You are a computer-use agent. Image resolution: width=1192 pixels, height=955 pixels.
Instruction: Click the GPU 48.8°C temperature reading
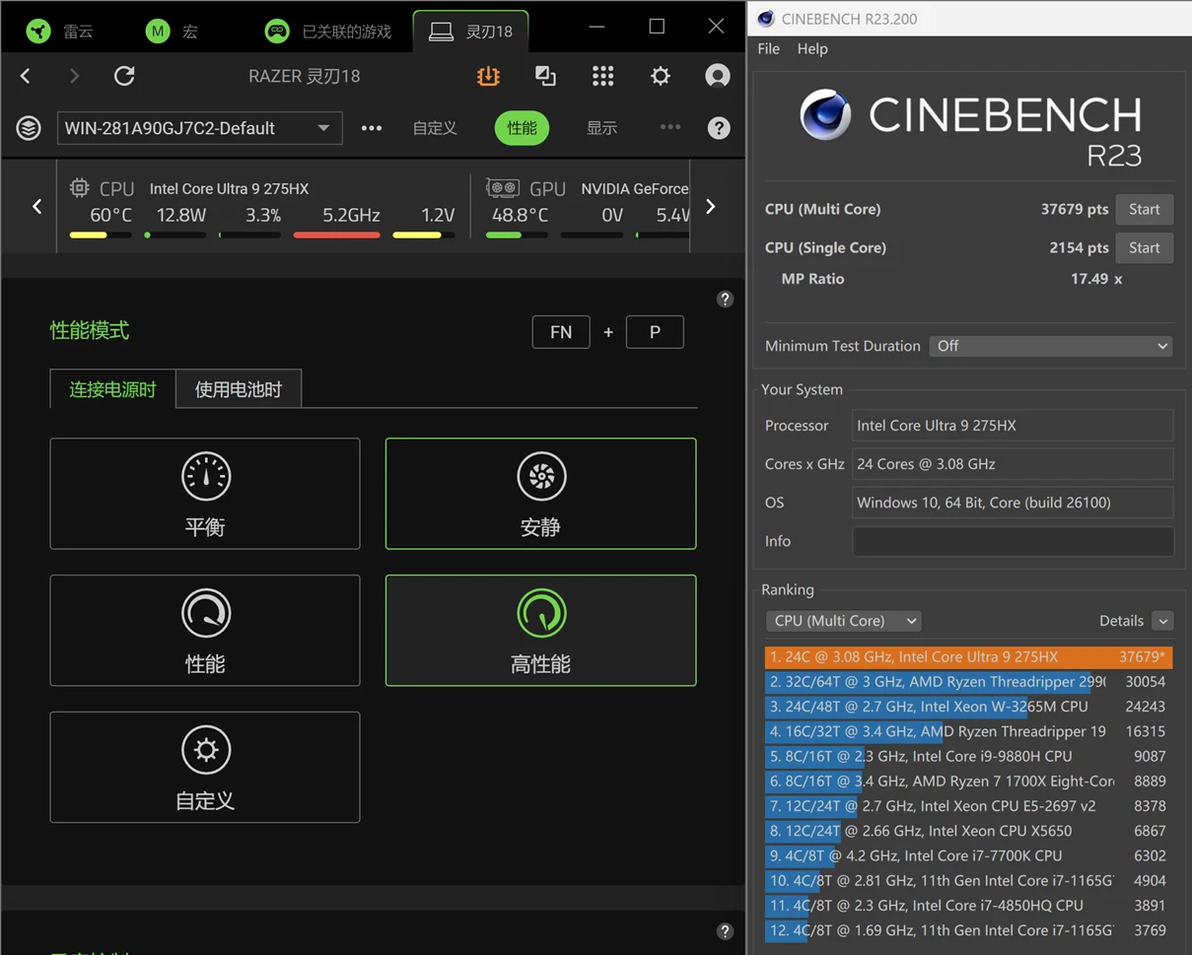[520, 215]
